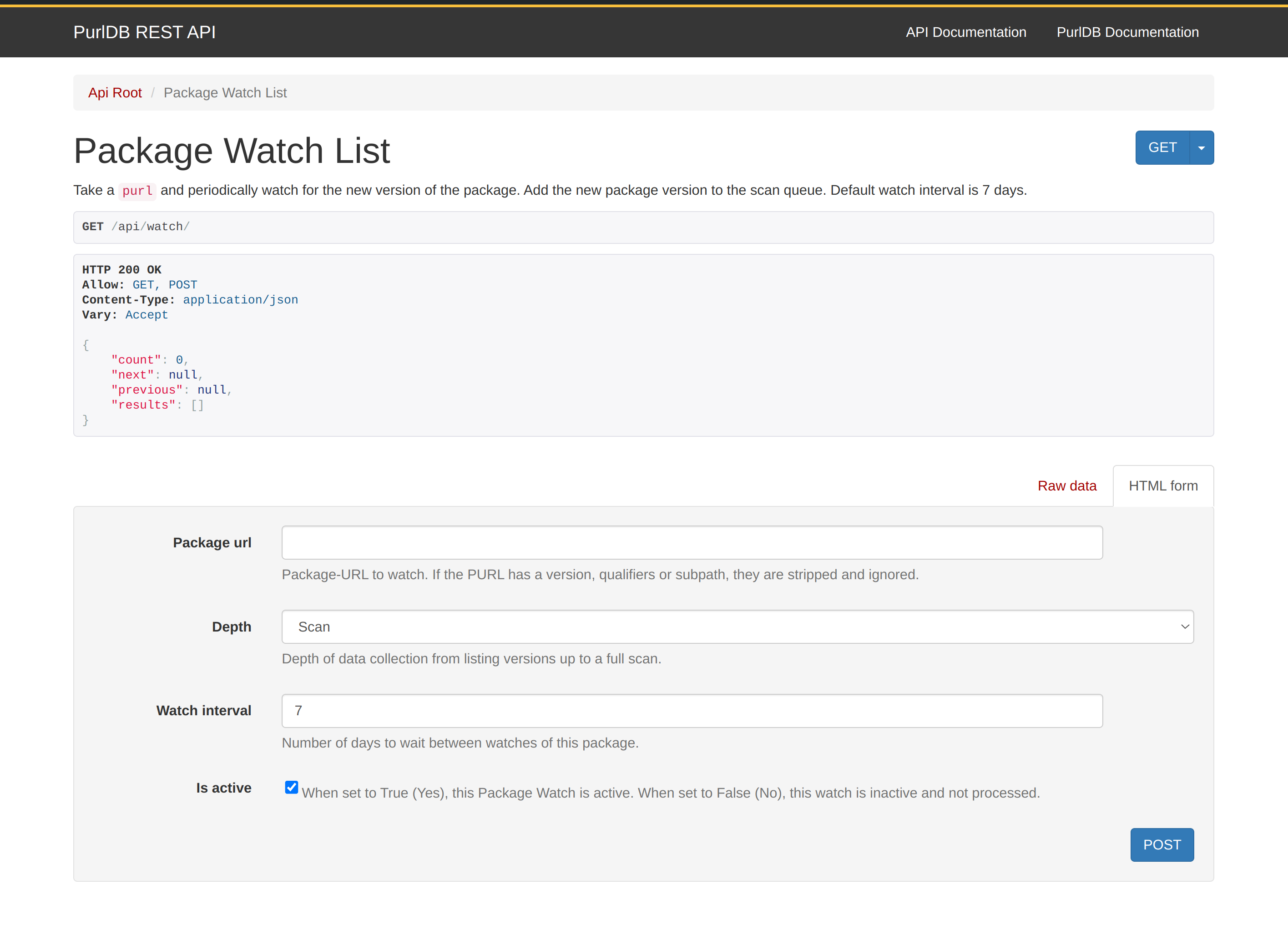Click the Depth of data collection help text

471,658
